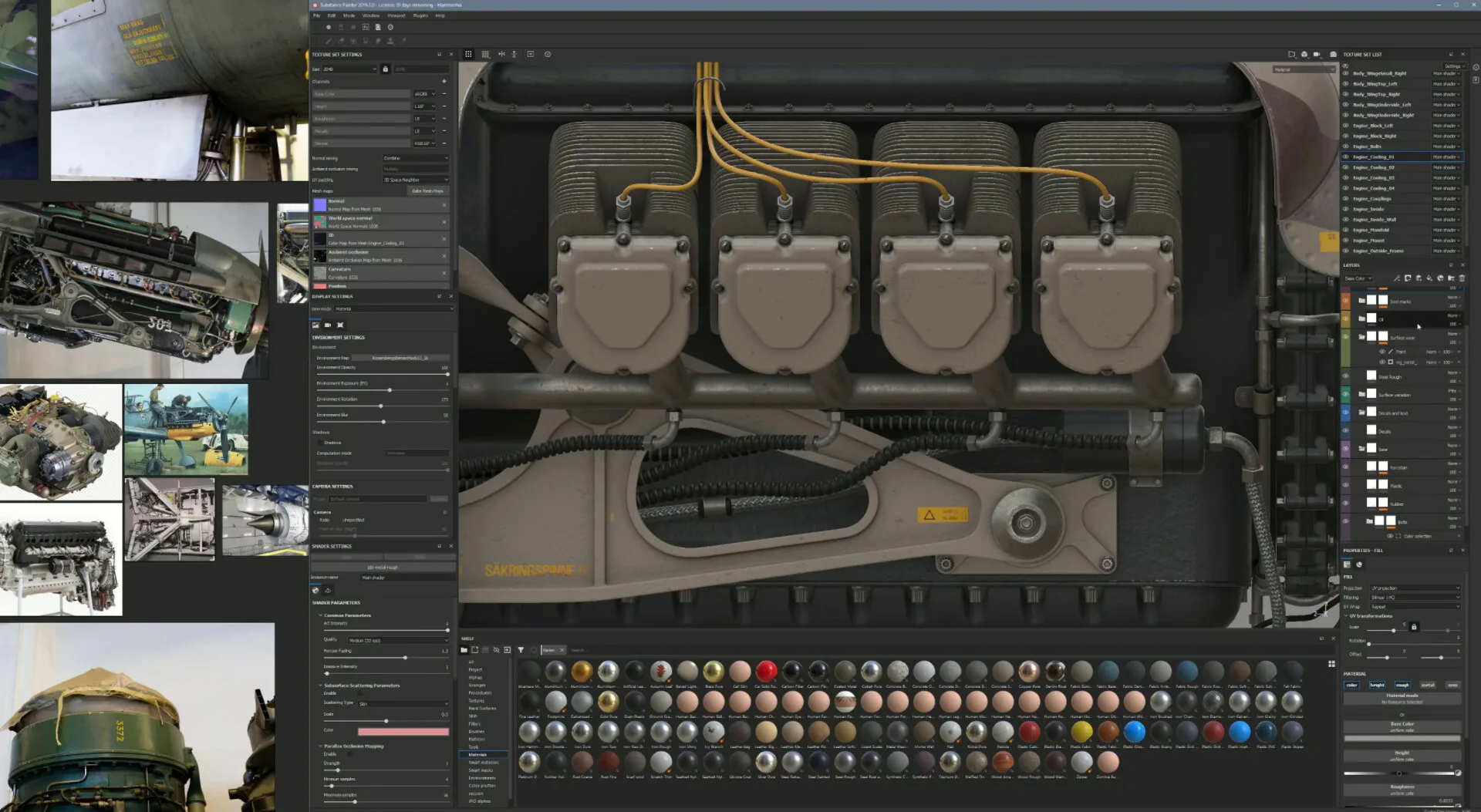Toggle visibility of the Soot marks layer

click(x=1345, y=300)
